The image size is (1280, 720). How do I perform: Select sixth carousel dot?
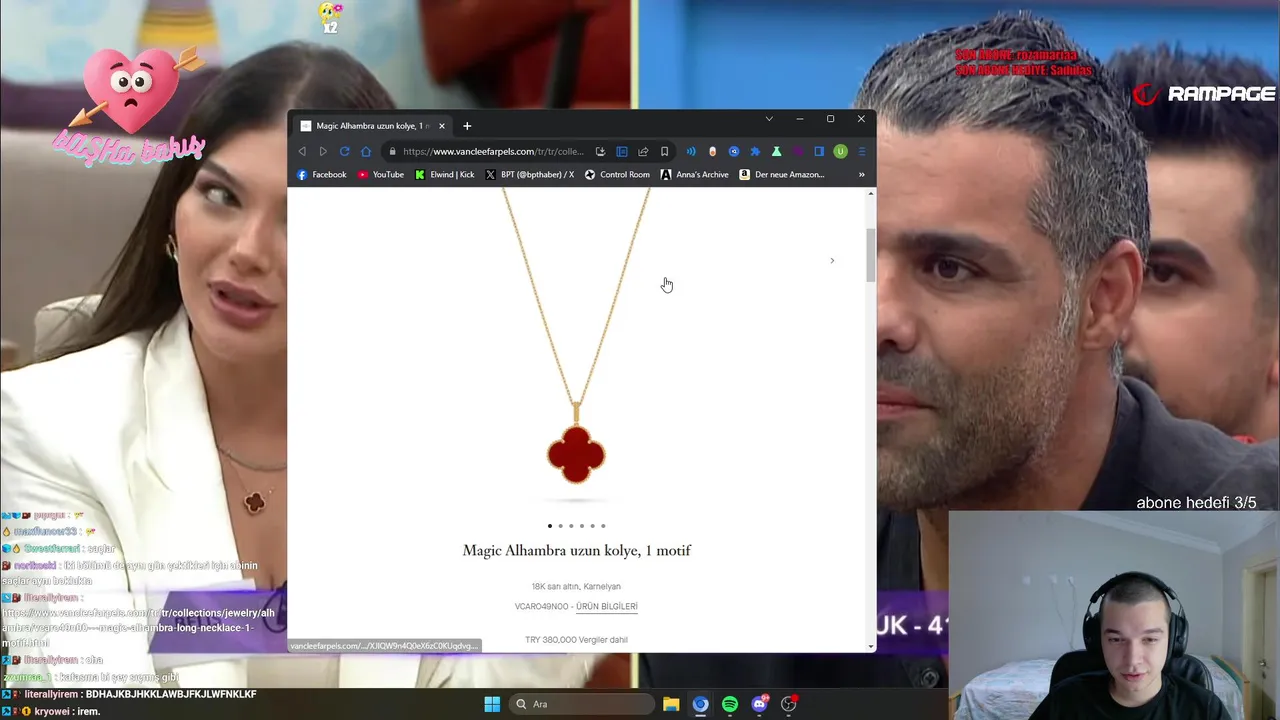click(x=603, y=526)
